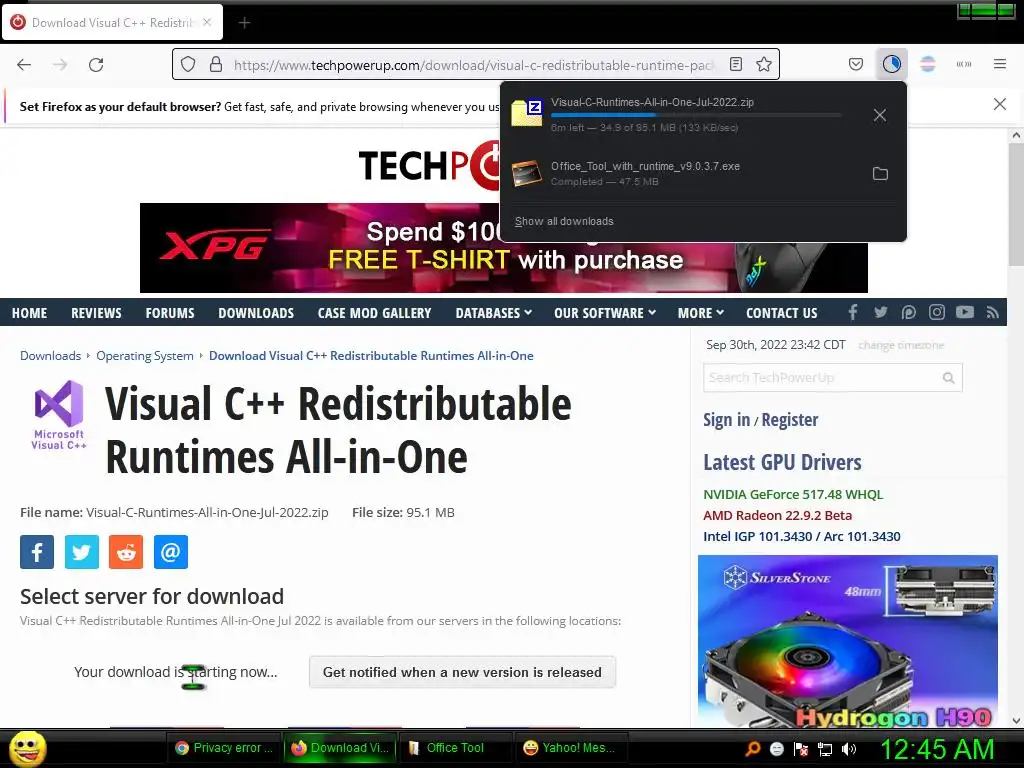This screenshot has width=1024, height=768.
Task: Bookmark this page with the star icon
Action: point(763,64)
